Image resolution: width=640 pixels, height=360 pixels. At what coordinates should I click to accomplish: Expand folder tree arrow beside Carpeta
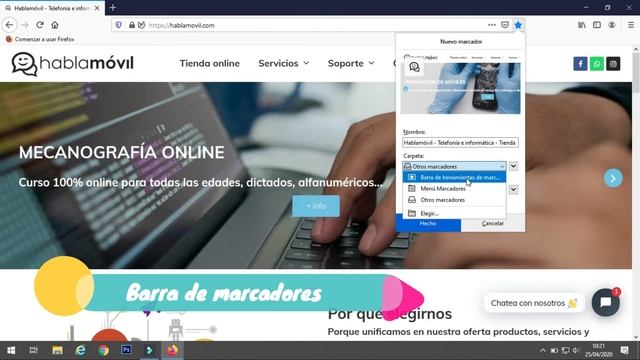tap(513, 166)
